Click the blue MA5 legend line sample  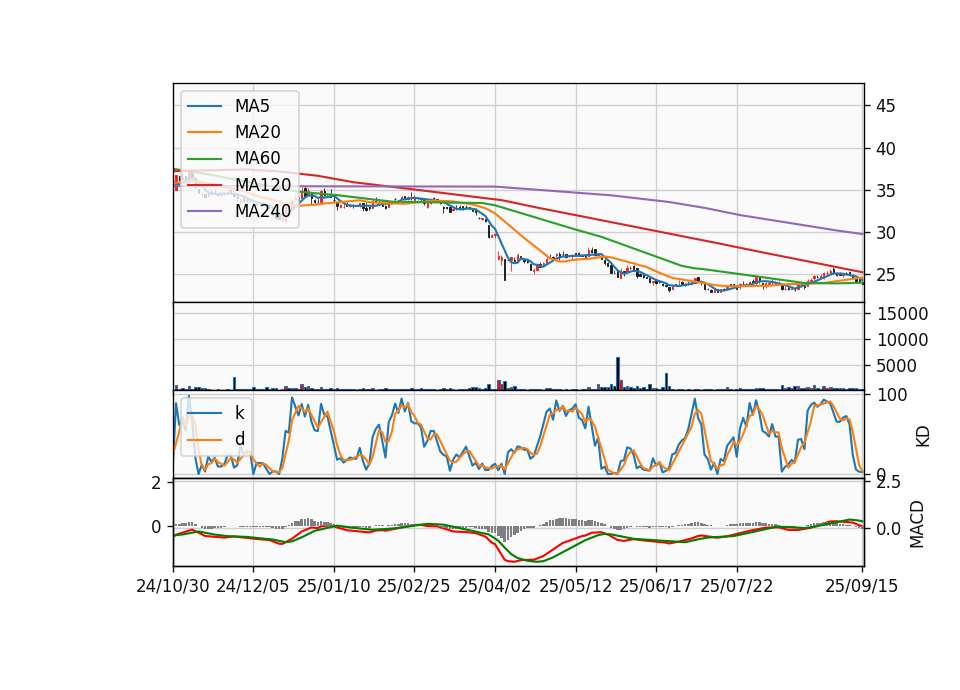pos(204,107)
